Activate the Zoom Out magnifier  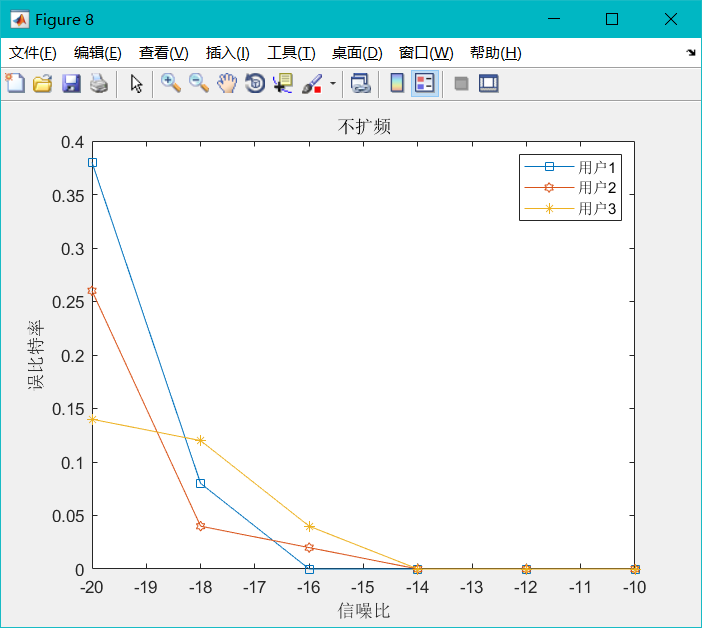click(x=199, y=83)
